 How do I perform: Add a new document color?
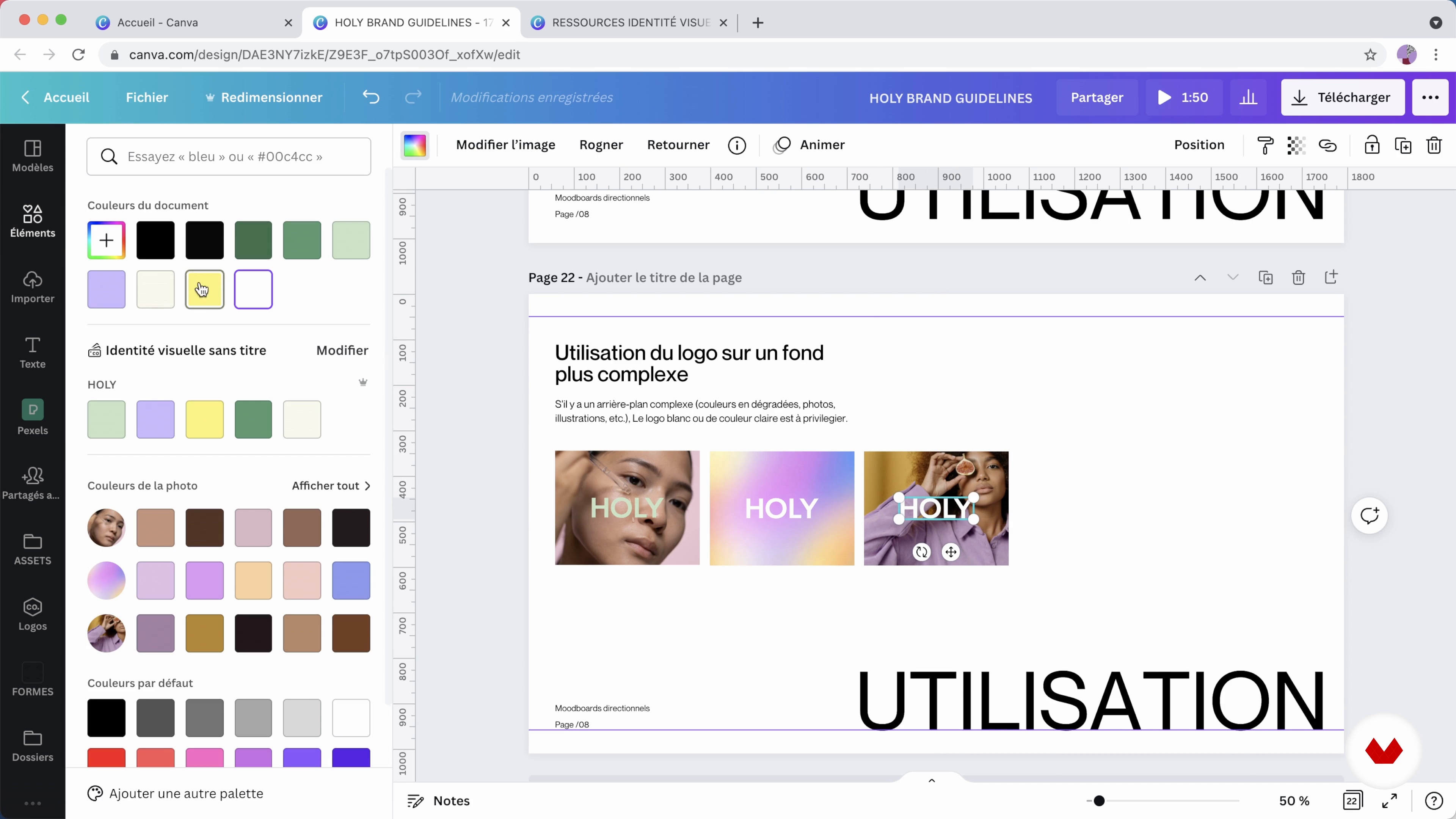click(x=106, y=241)
